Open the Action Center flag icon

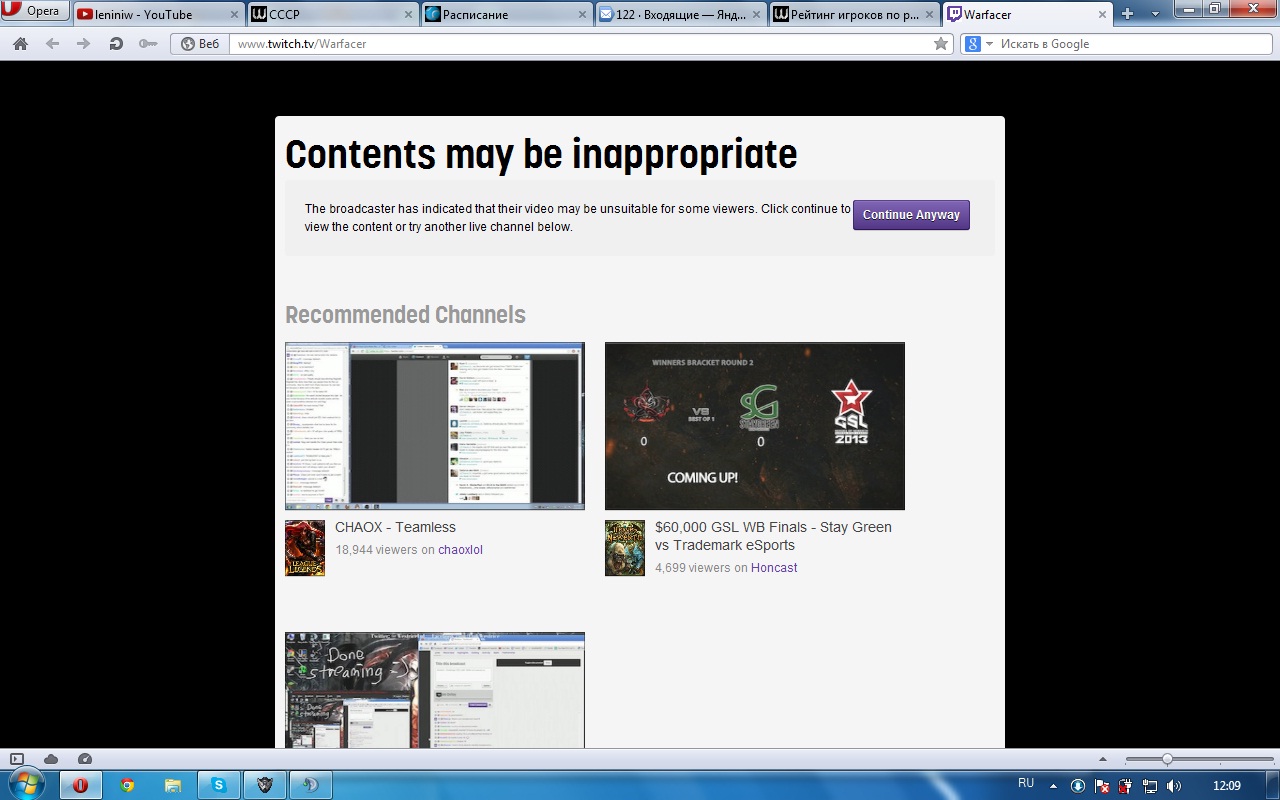tap(1102, 786)
